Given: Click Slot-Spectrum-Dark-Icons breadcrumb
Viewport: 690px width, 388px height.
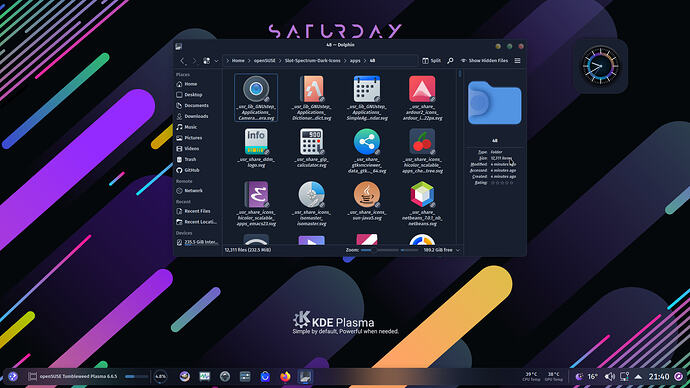Looking at the screenshot, I should [x=312, y=61].
